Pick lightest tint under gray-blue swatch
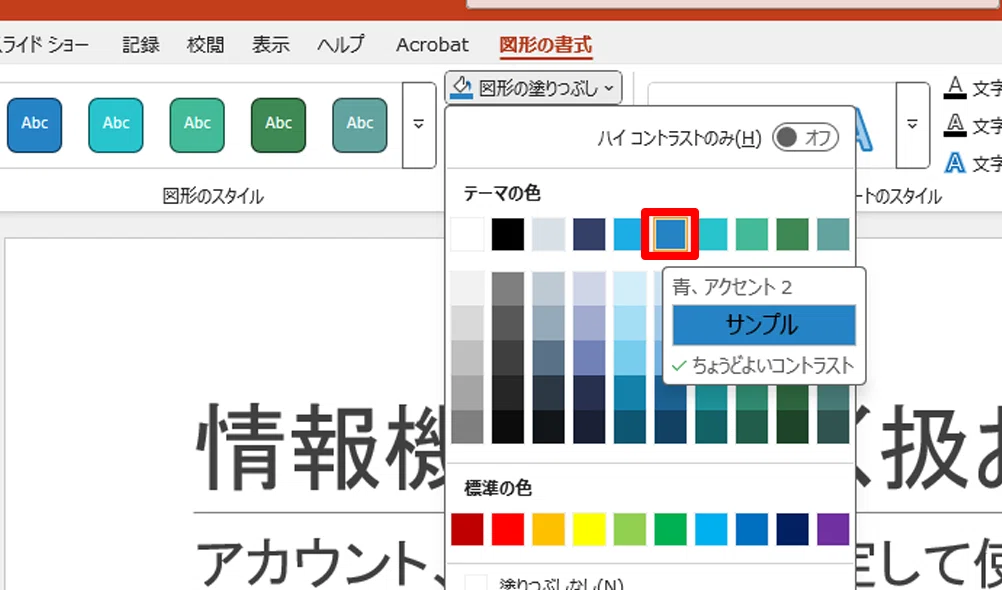Screen dimensions: 1002x590 click(x=548, y=289)
